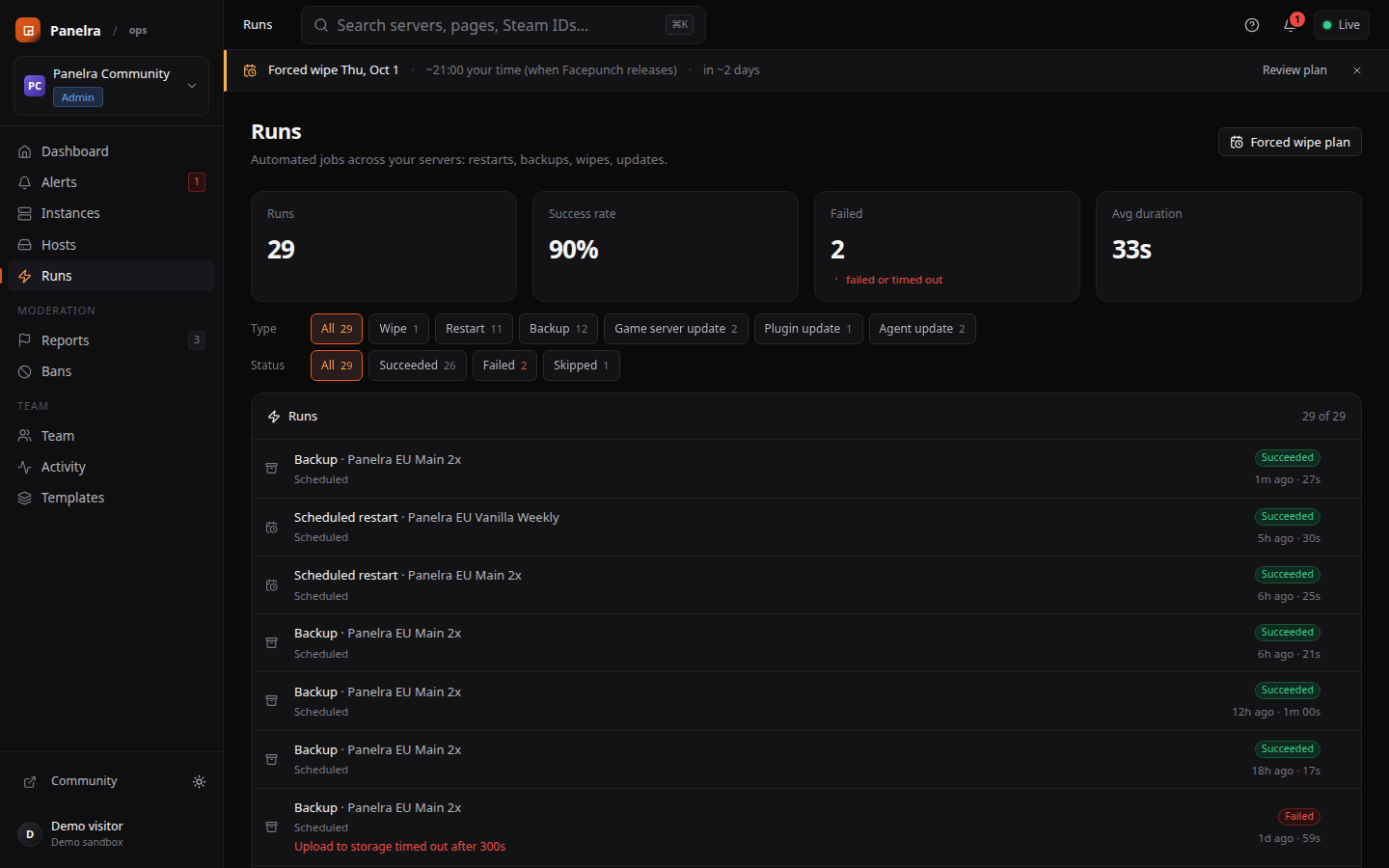Open the Backup run from 12h ago
1389x868 pixels.
coord(806,701)
